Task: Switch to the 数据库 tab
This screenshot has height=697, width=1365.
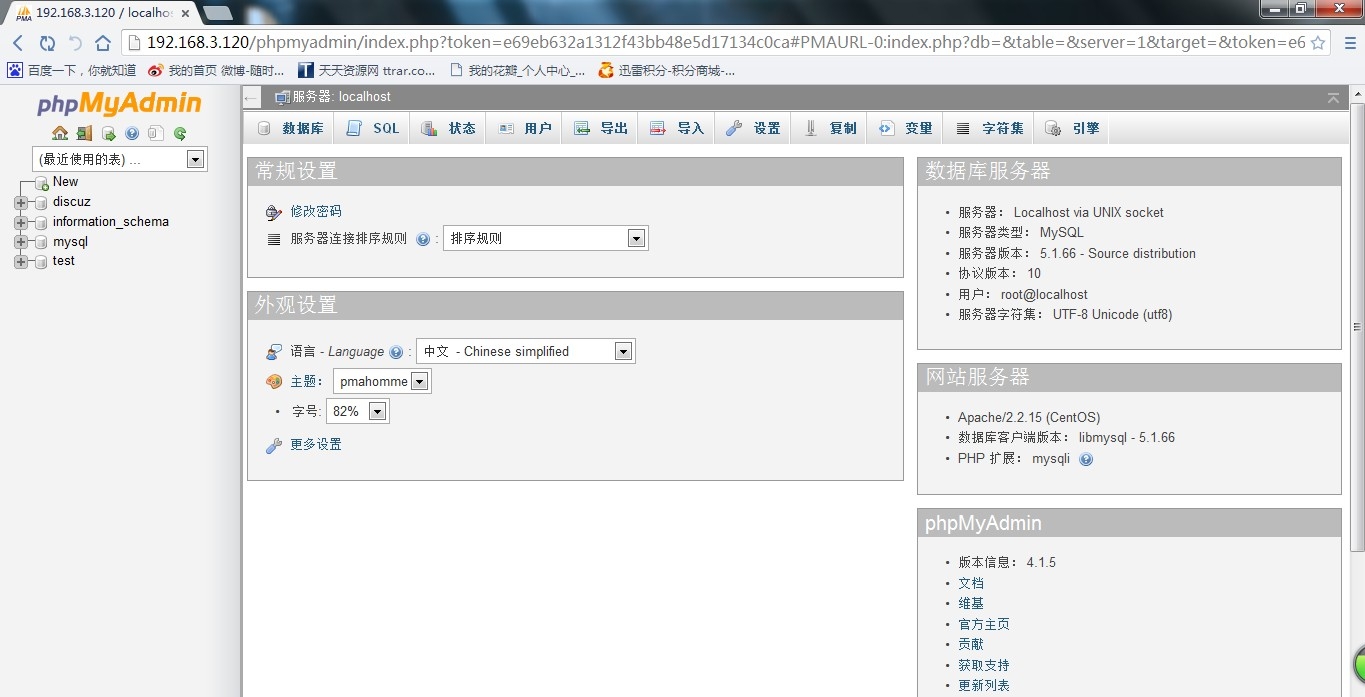Action: [x=291, y=128]
